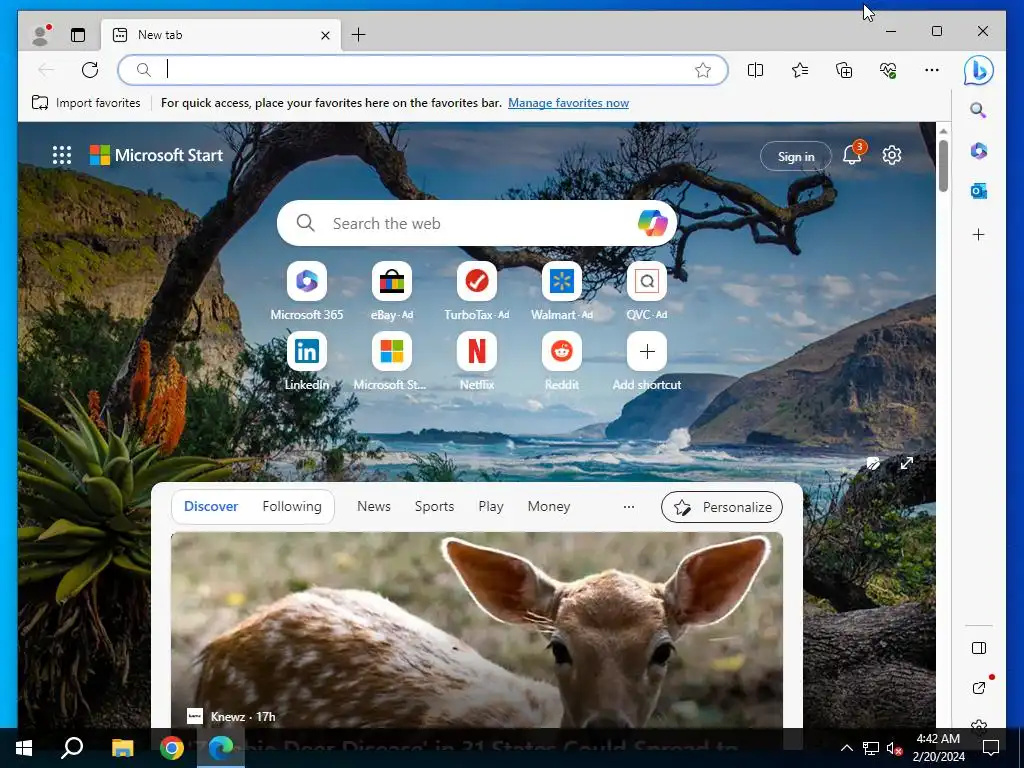Open the app launcher grid
The width and height of the screenshot is (1024, 768).
coord(62,155)
